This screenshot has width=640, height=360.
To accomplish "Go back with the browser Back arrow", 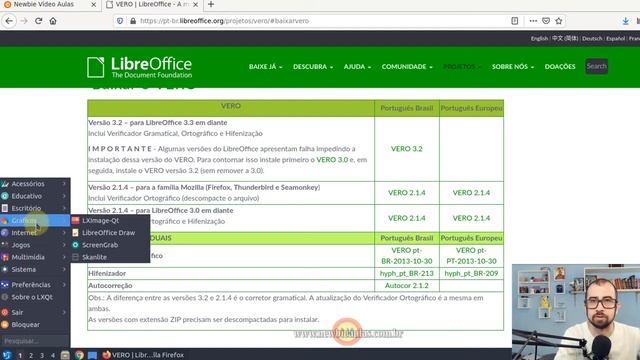I will tap(9, 21).
